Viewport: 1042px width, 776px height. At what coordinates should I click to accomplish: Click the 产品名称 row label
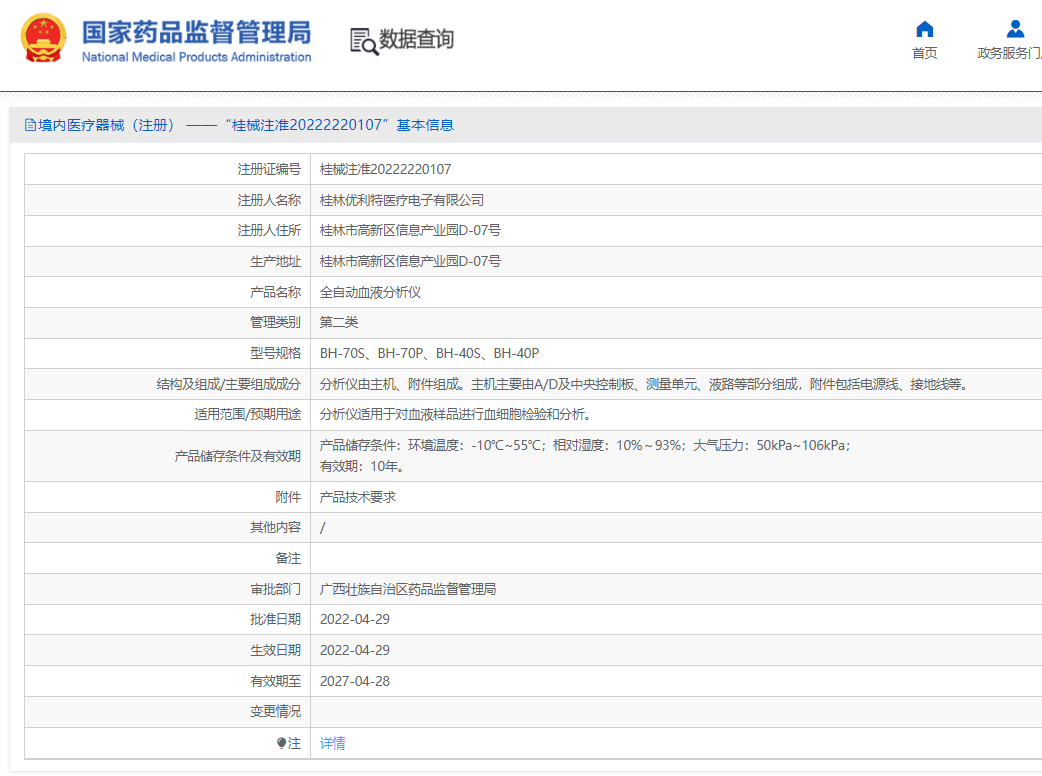point(275,292)
